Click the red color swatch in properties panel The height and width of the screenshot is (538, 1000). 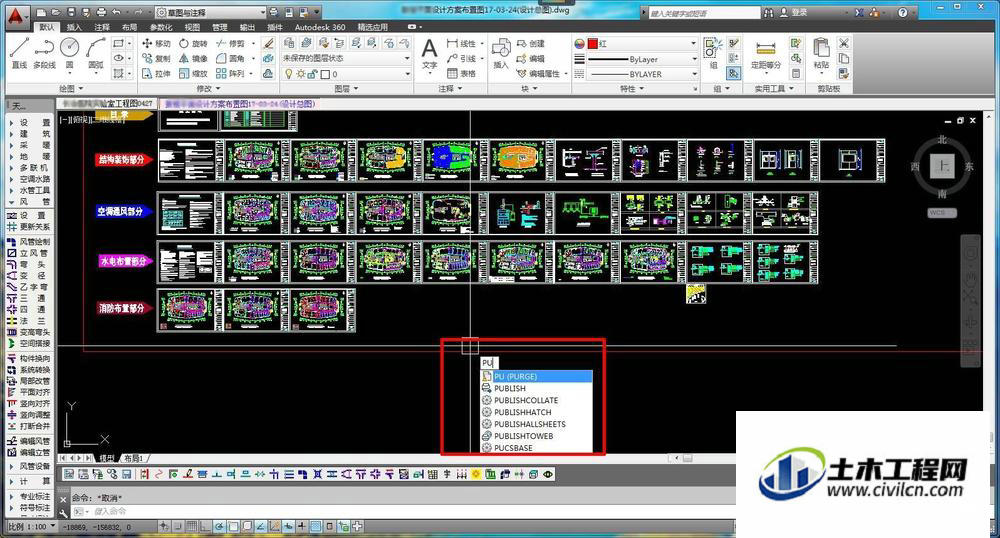pos(592,43)
